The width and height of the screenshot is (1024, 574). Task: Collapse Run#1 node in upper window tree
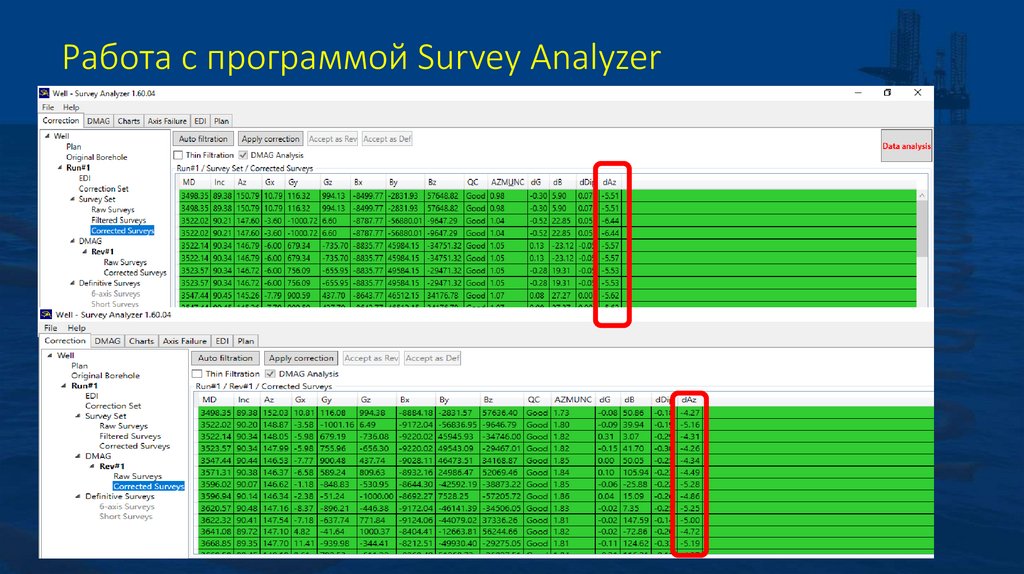pos(60,168)
